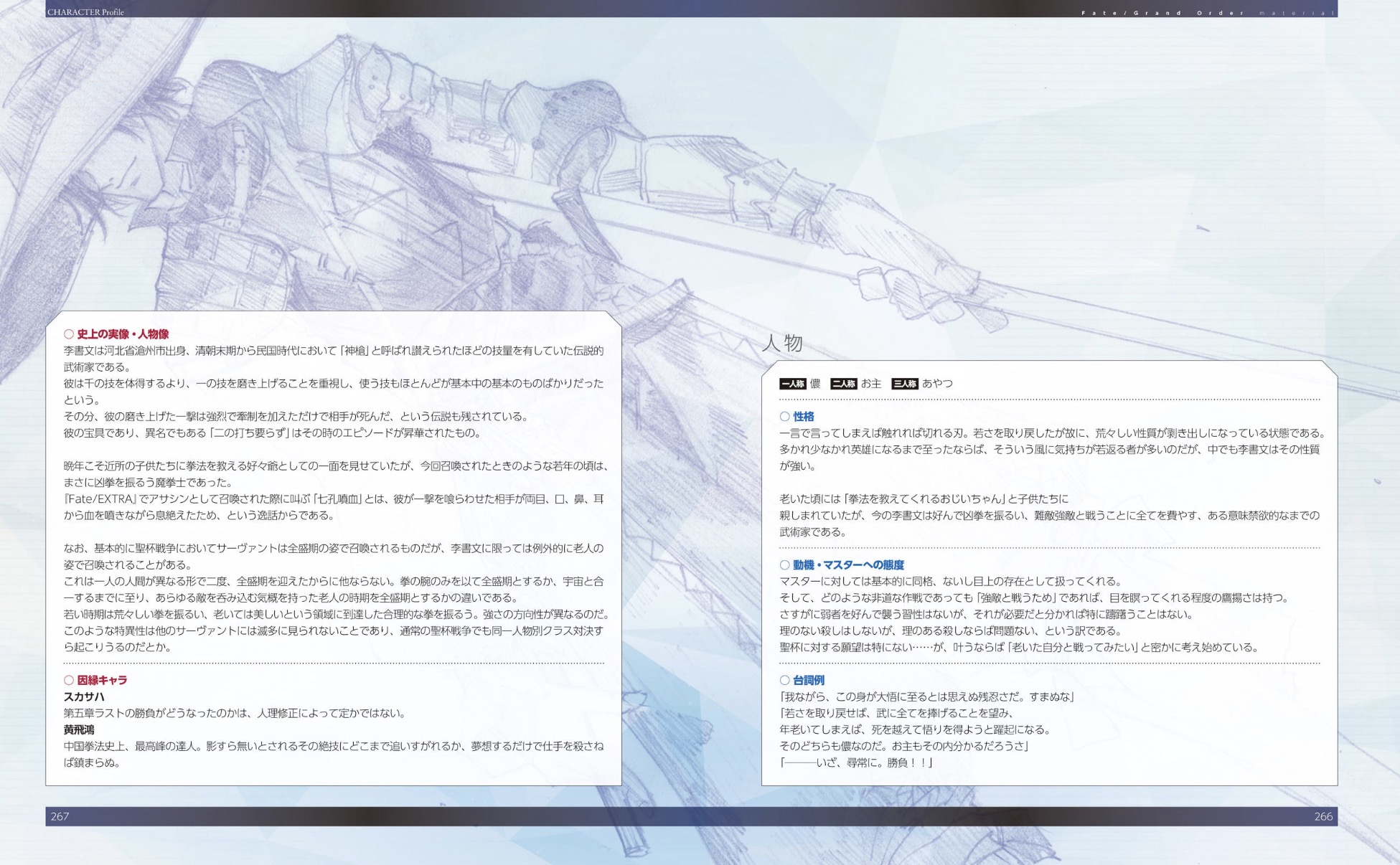
Task: Click the bold name 黄飛鴻
Action: point(79,729)
